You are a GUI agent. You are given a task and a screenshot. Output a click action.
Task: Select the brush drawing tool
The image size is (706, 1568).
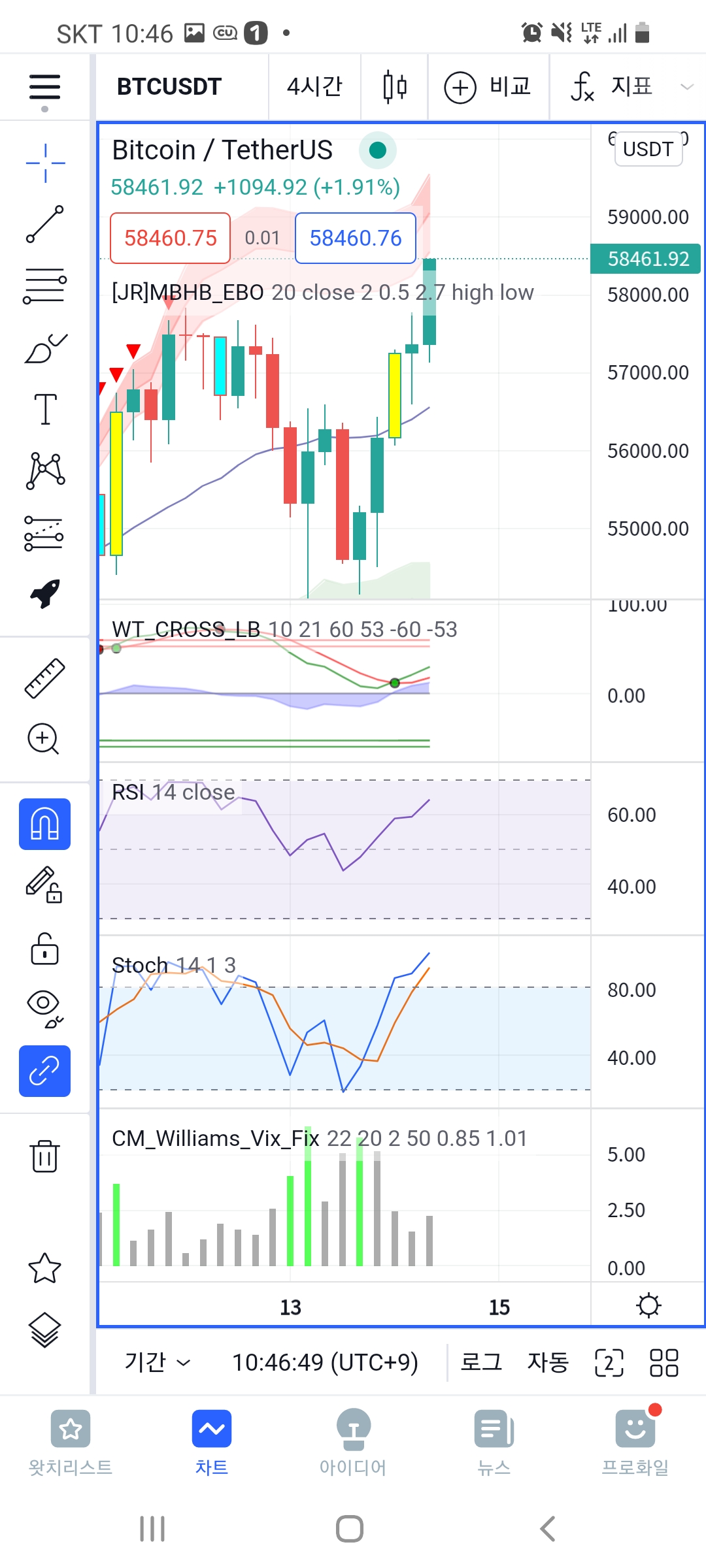coord(44,348)
